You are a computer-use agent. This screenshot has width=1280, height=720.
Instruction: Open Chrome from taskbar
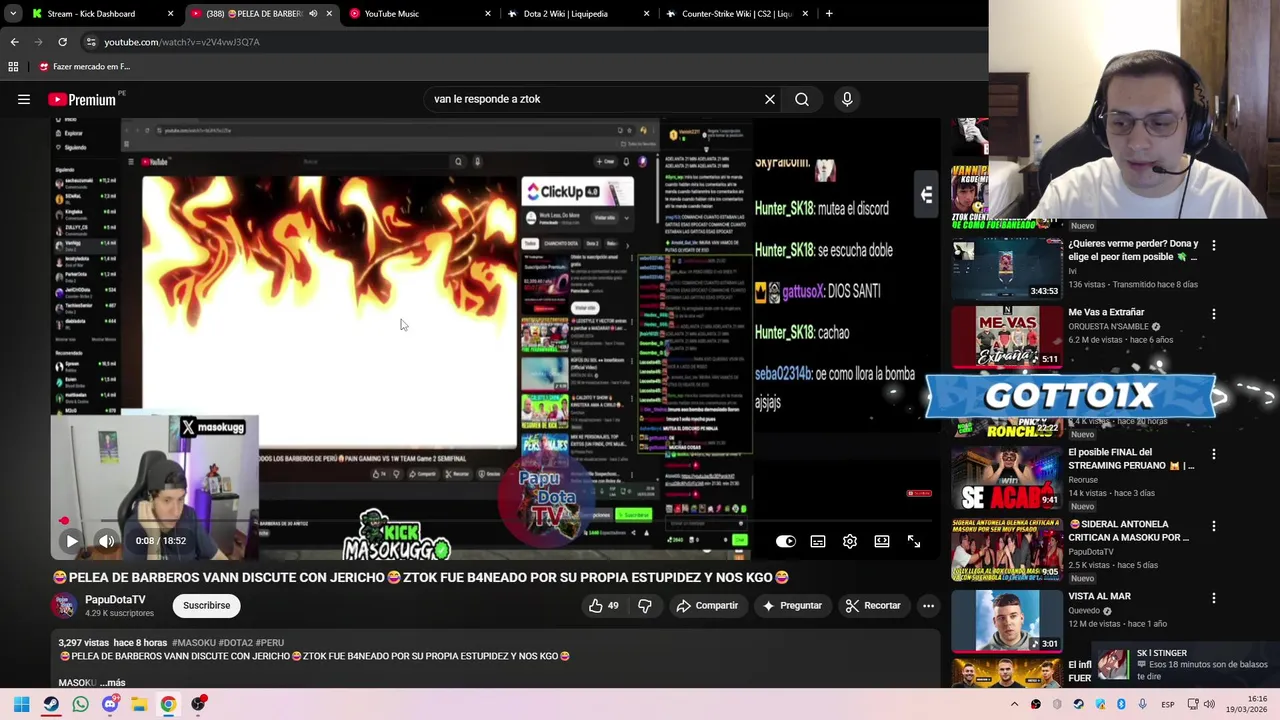(x=168, y=704)
